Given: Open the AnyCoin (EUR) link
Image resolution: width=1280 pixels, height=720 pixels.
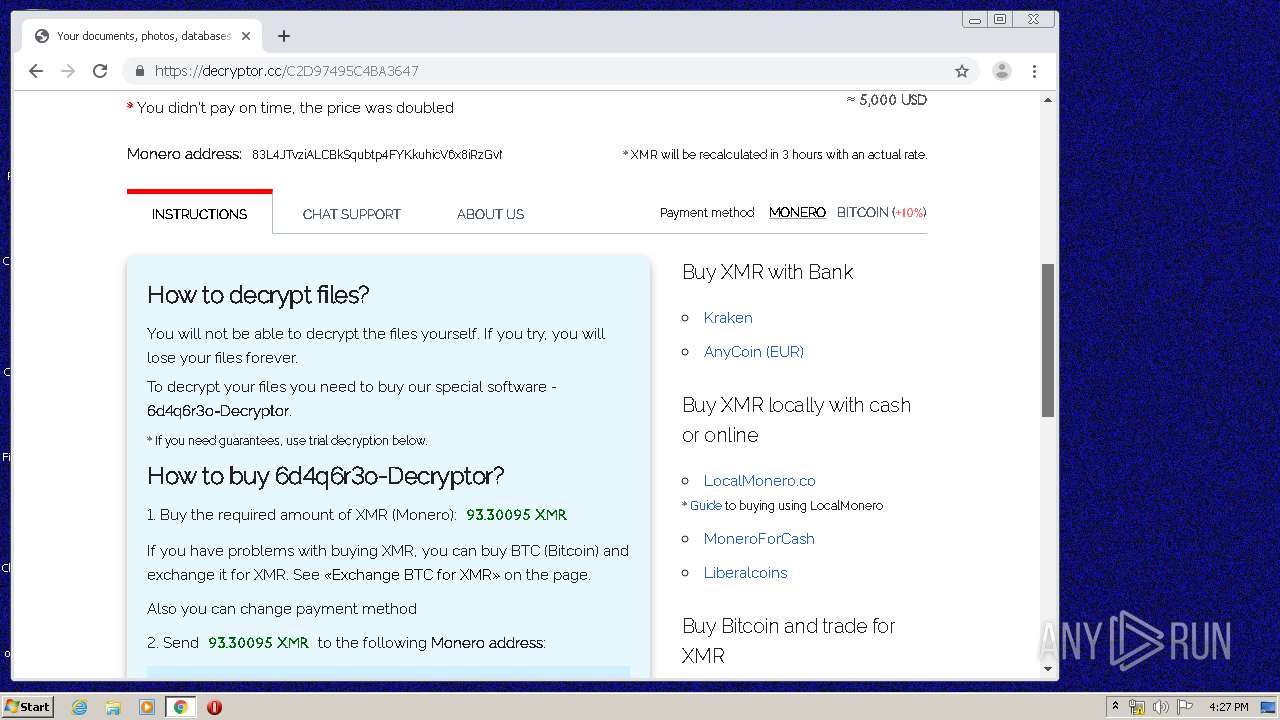Looking at the screenshot, I should pos(754,352).
